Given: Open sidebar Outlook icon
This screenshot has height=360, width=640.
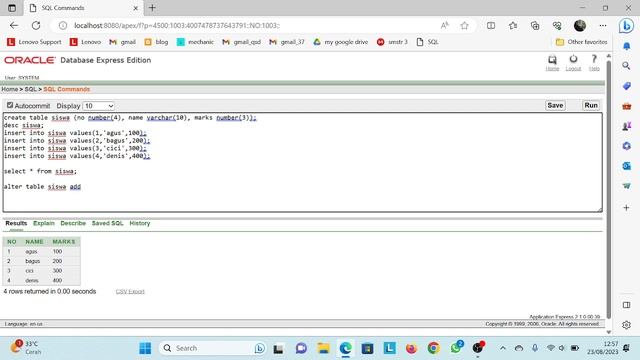Looking at the screenshot, I should point(627,166).
